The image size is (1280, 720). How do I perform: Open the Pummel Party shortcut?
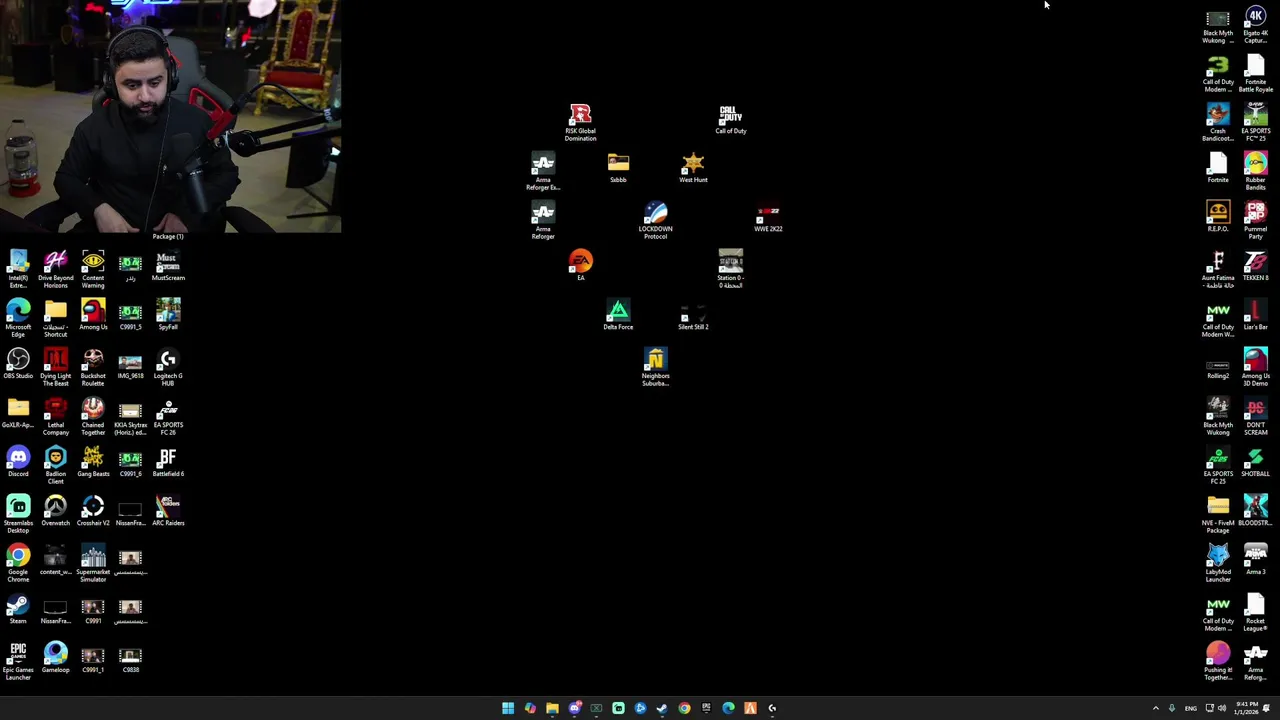[x=1255, y=221]
